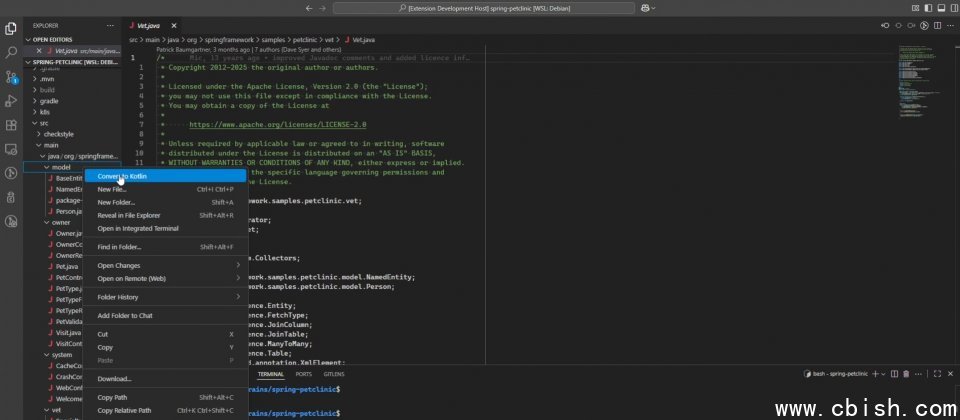This screenshot has width=960, height=420.
Task: Open Source Control view with badge
Action: 11,76
